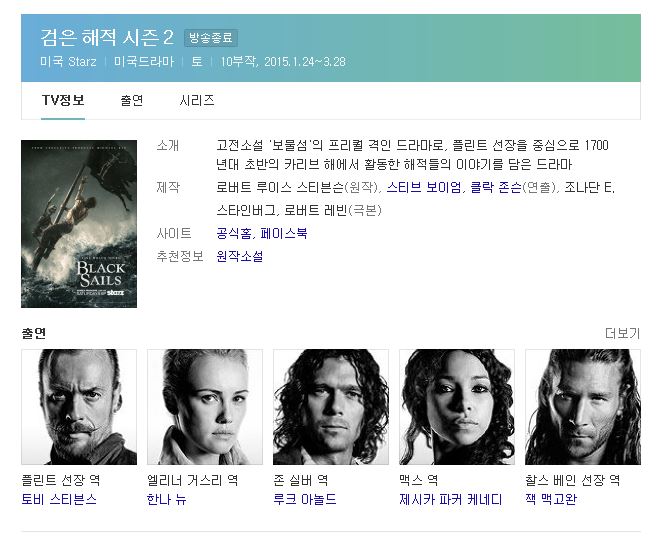Switch to the 시리즈 tab
This screenshot has width=656, height=541.
(x=197, y=100)
